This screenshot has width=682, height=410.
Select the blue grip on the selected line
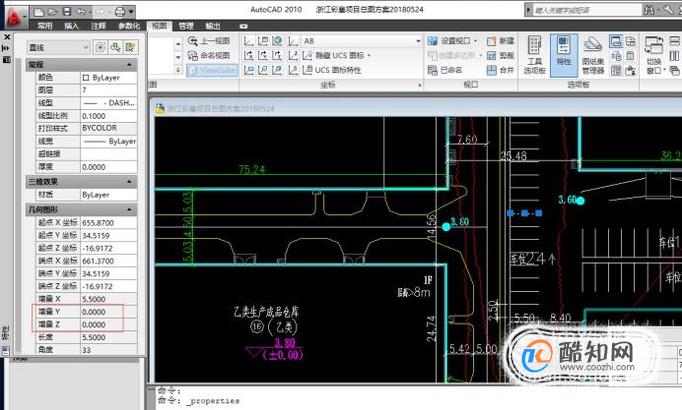click(x=525, y=213)
